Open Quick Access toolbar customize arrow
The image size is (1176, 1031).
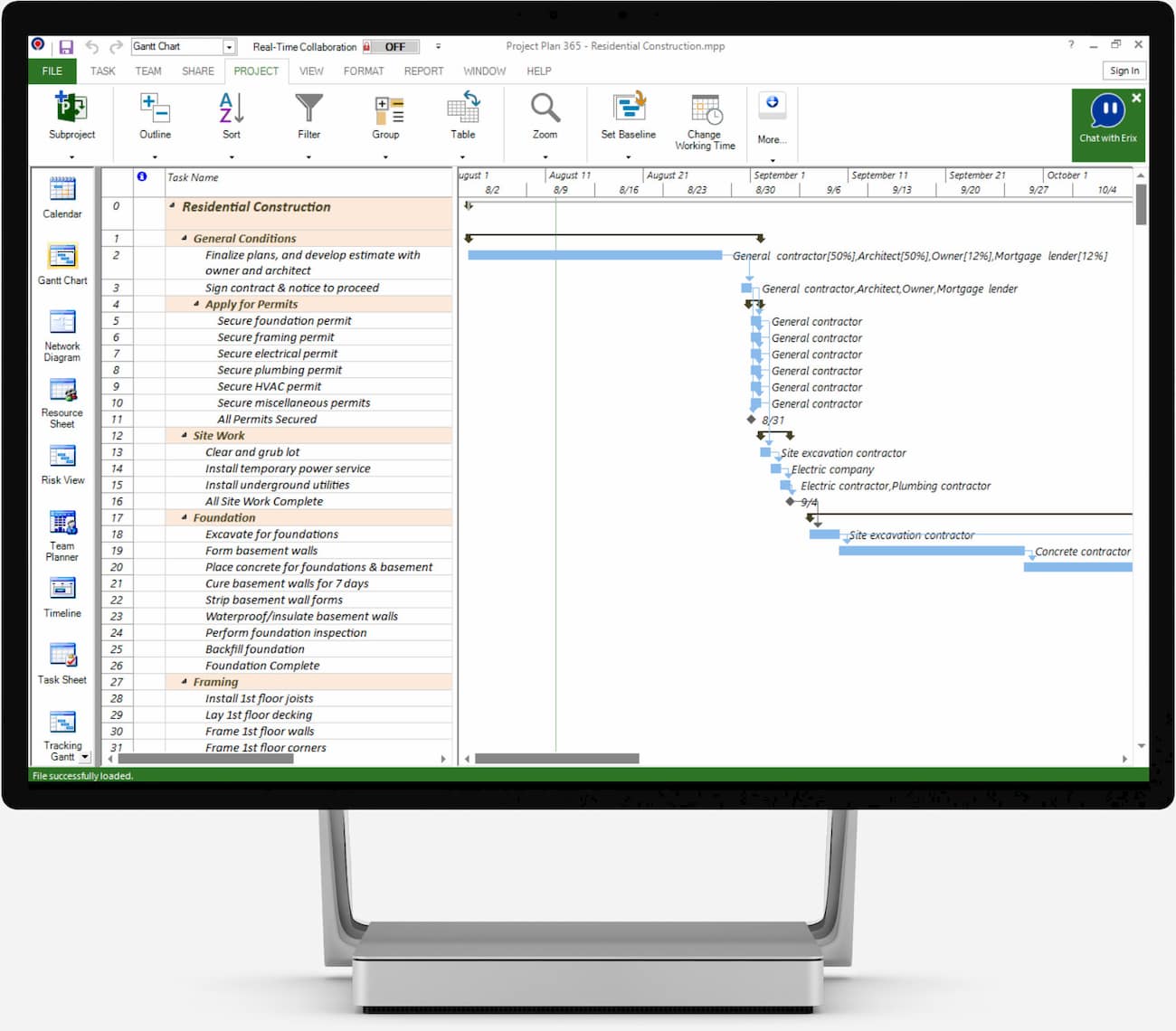[x=439, y=46]
